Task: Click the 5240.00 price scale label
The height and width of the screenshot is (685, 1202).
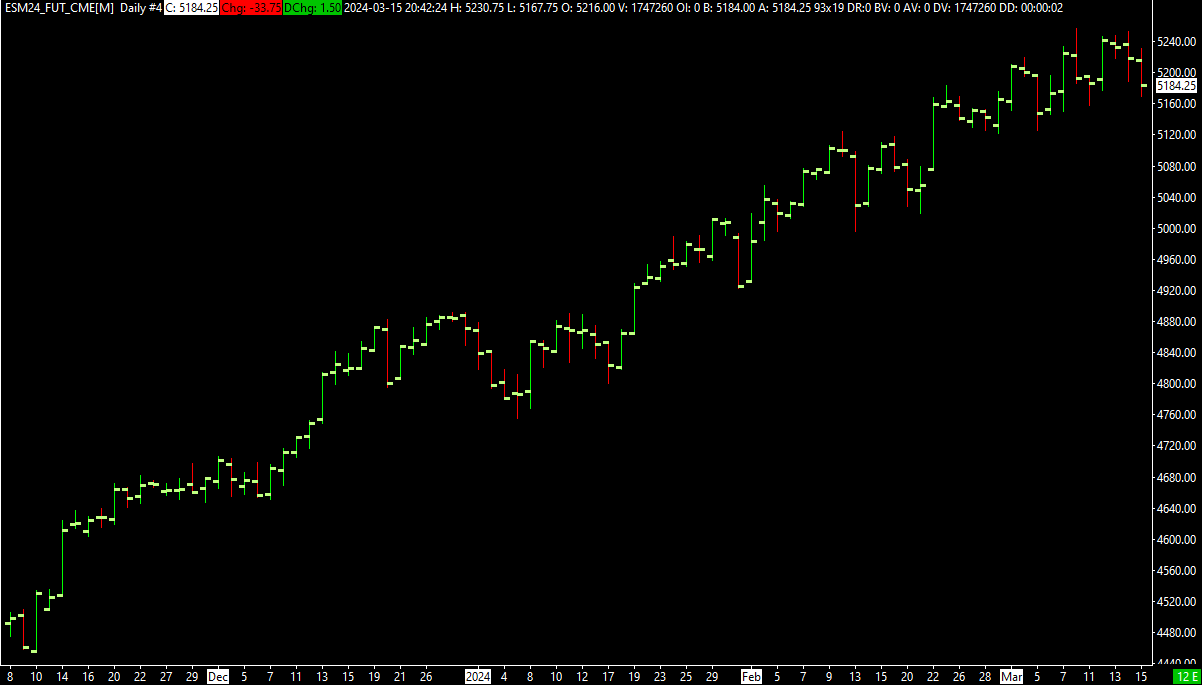Action: pyautogui.click(x=1177, y=42)
